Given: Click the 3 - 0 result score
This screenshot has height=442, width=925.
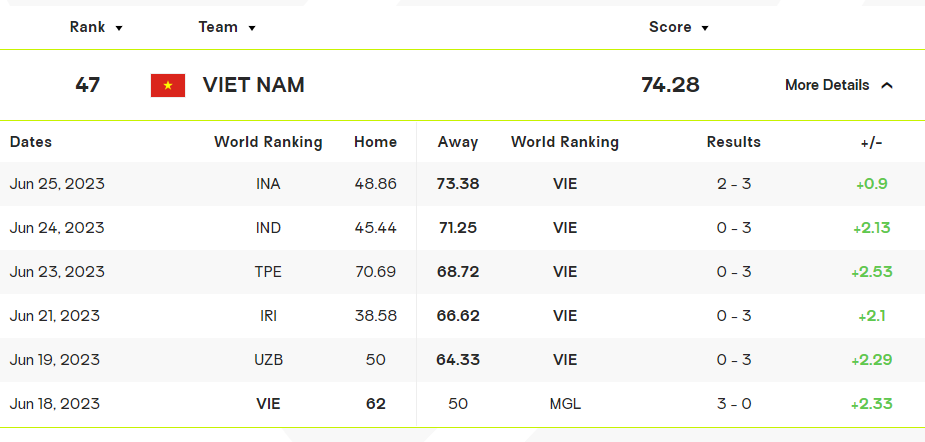Looking at the screenshot, I should pos(734,404).
